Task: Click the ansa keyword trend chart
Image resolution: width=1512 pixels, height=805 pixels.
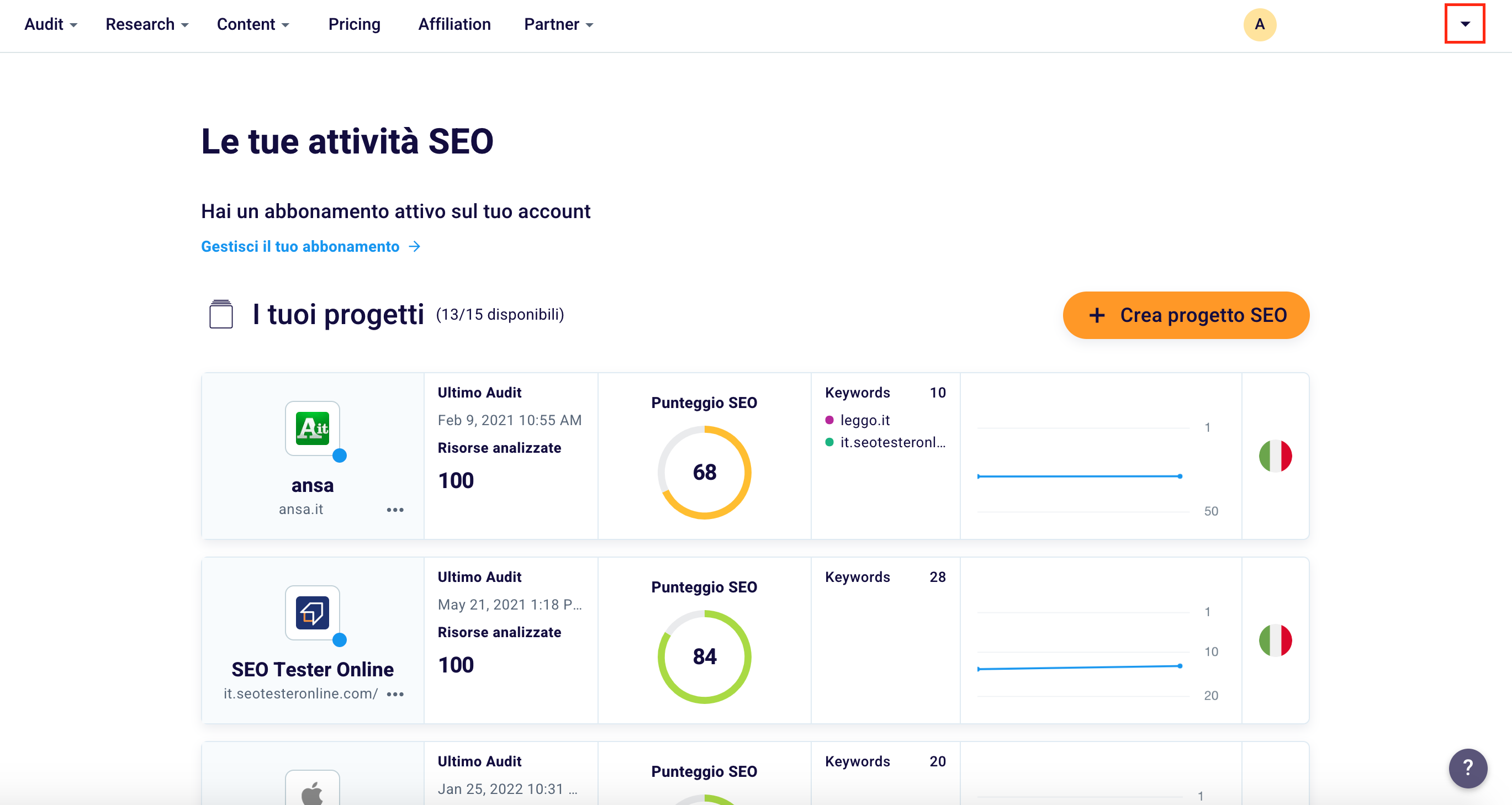Action: coord(1083,470)
